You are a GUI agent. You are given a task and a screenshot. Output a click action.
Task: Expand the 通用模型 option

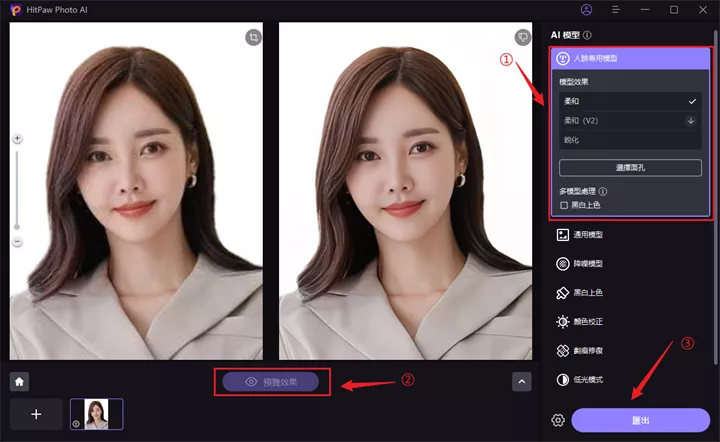coord(589,235)
